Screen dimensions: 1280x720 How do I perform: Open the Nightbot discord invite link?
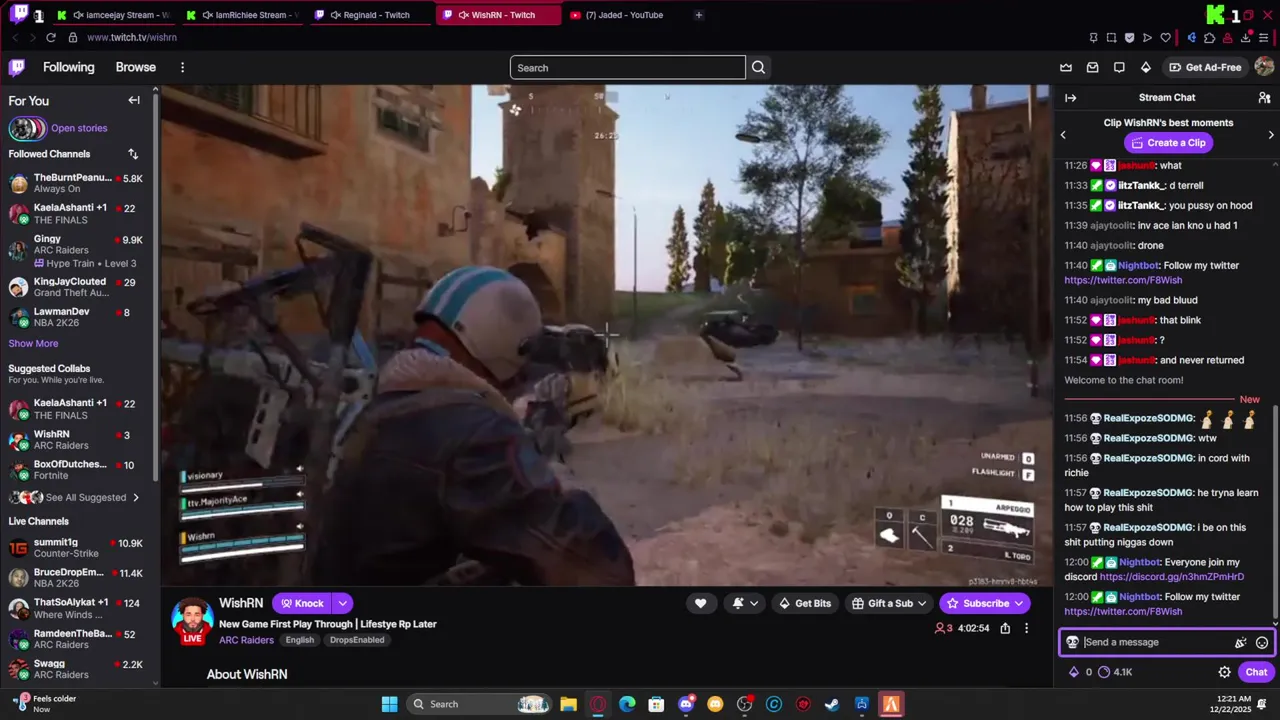click(1172, 577)
